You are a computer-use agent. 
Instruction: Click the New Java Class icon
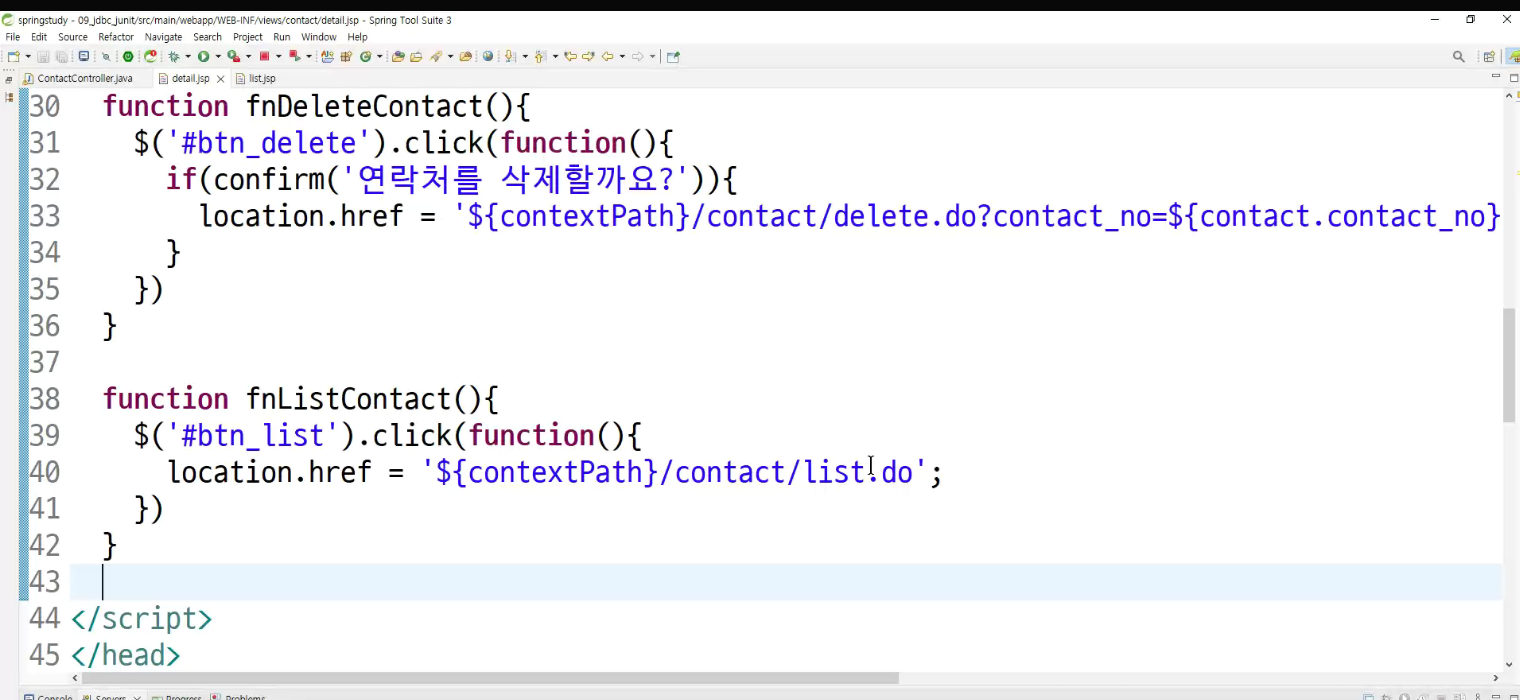[x=365, y=57]
